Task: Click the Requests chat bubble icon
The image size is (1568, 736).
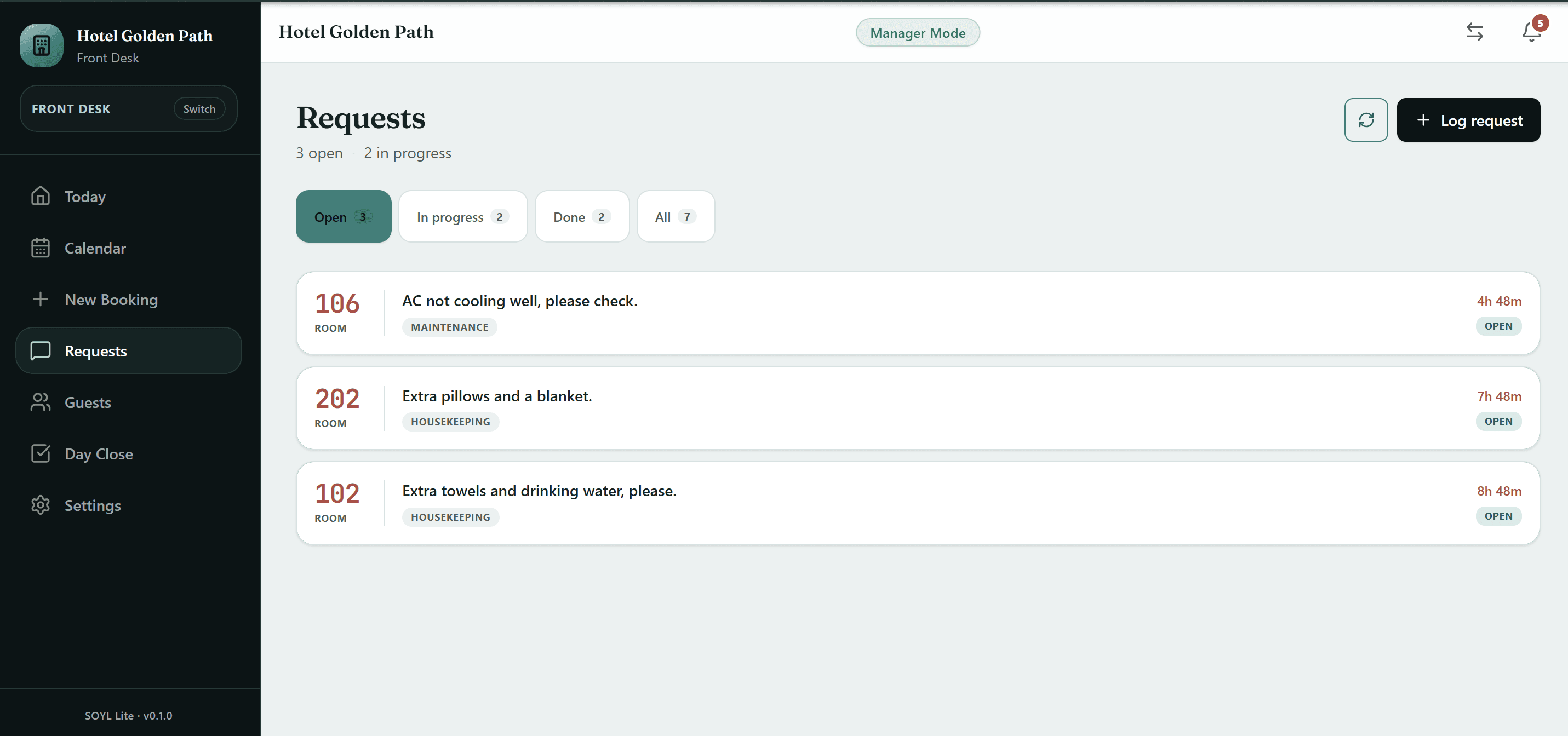Action: tap(40, 350)
